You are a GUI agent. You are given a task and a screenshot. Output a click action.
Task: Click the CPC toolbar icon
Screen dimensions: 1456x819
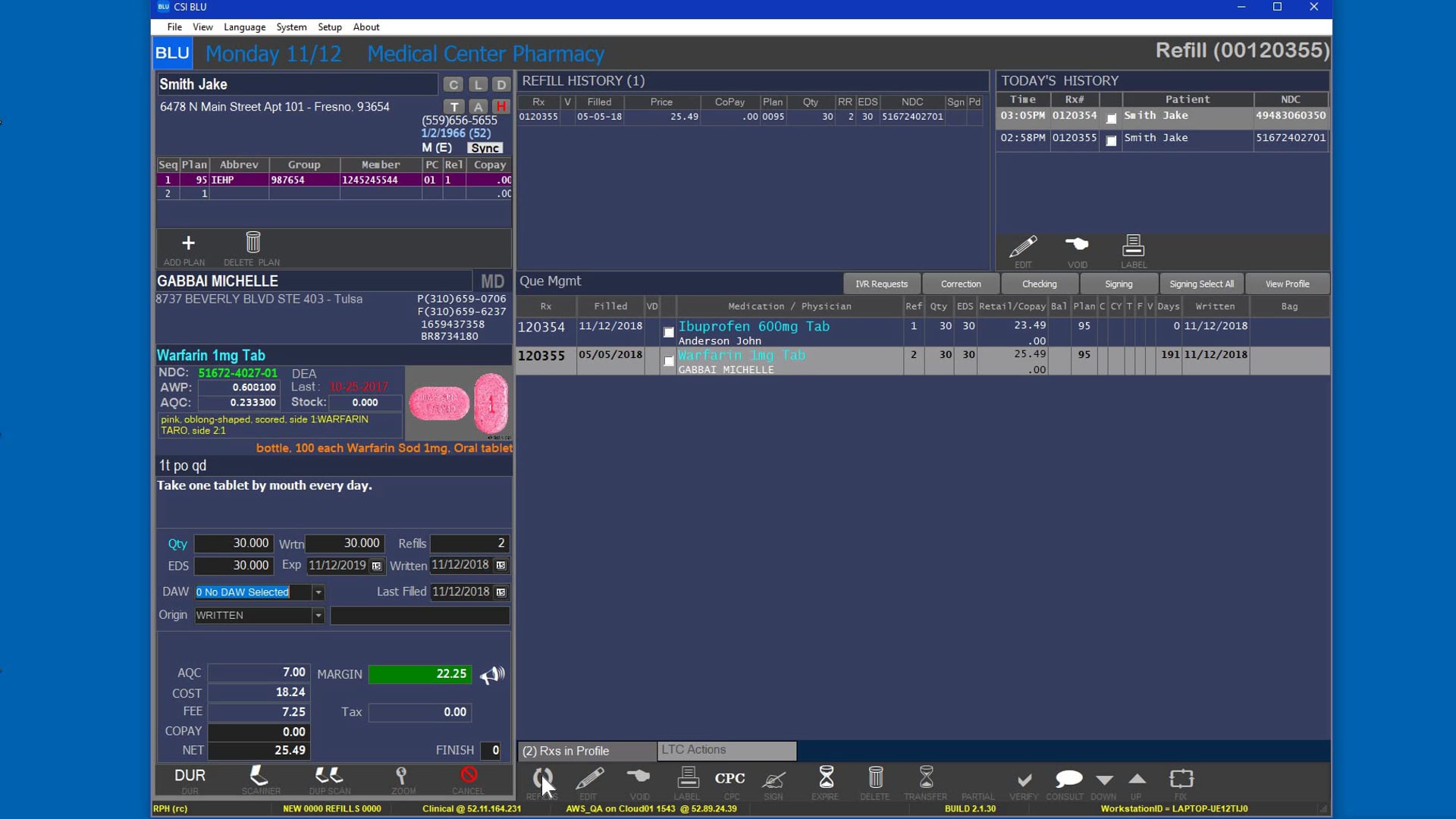pos(730,779)
